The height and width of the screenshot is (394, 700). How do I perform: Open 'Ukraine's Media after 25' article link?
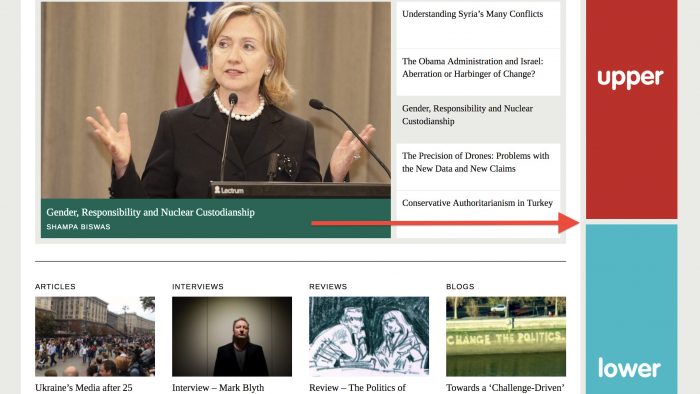83,388
